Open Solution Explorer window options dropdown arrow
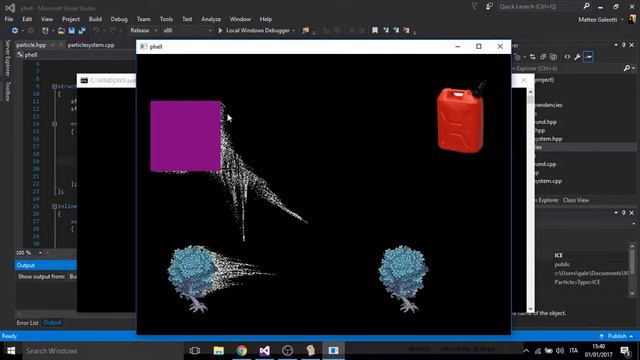 click(x=616, y=45)
